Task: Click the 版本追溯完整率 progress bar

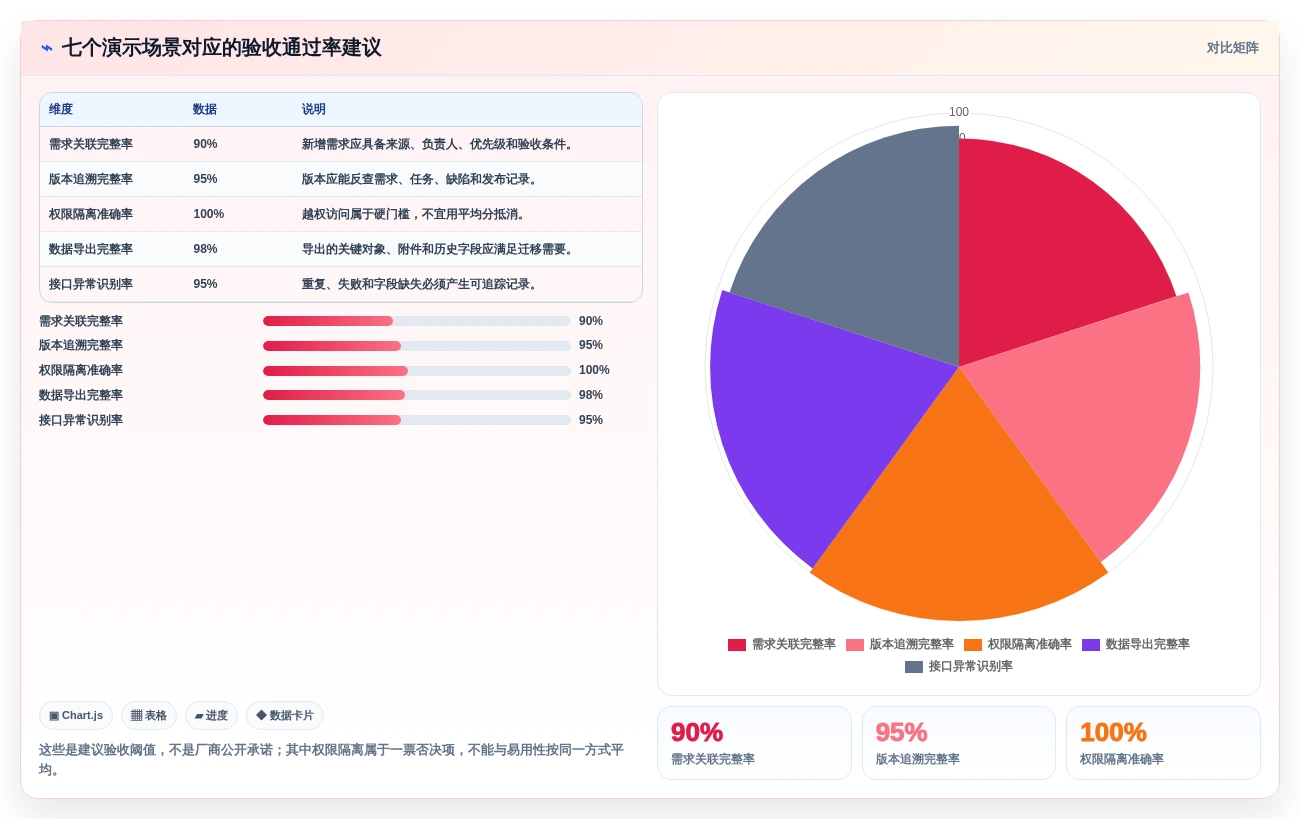Action: coord(417,346)
